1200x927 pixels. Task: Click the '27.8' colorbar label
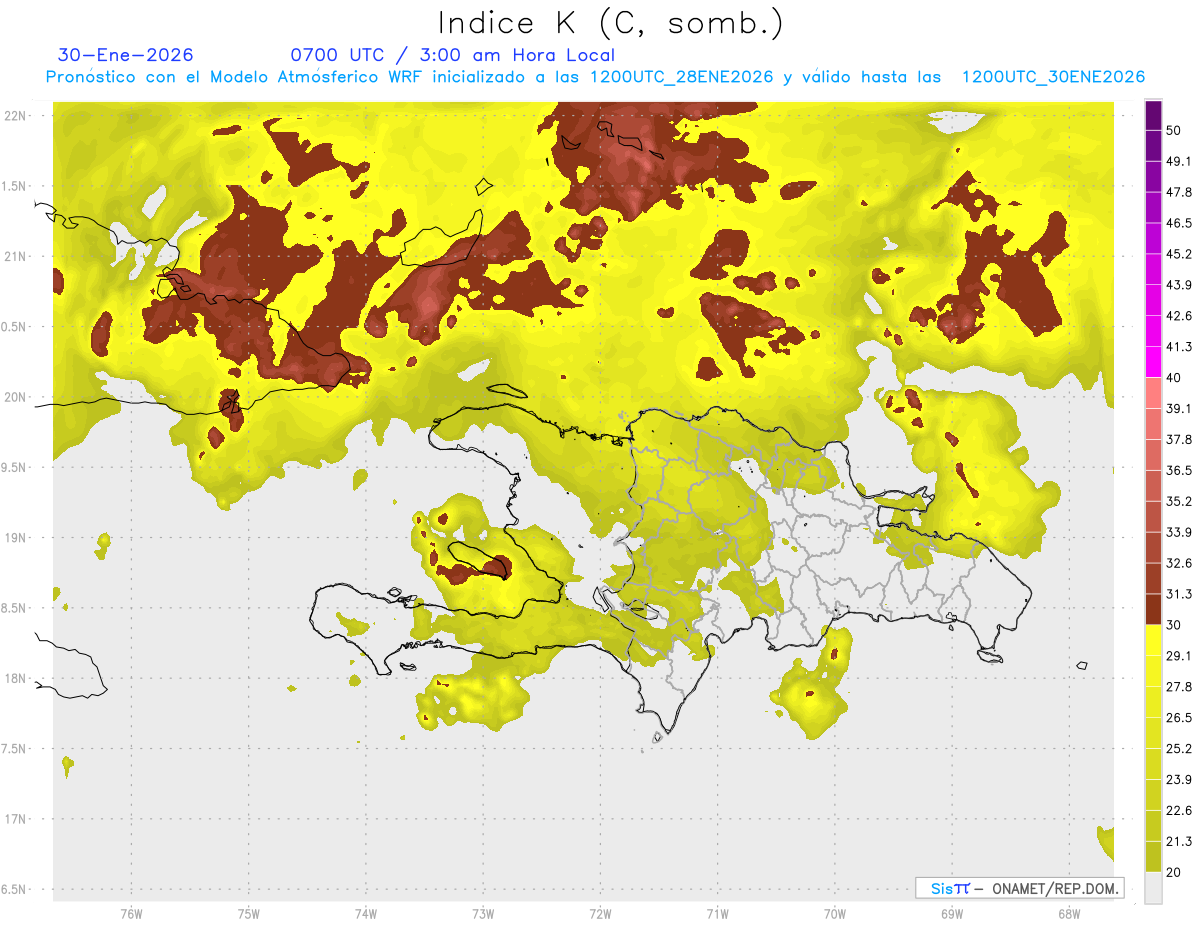coord(1179,687)
